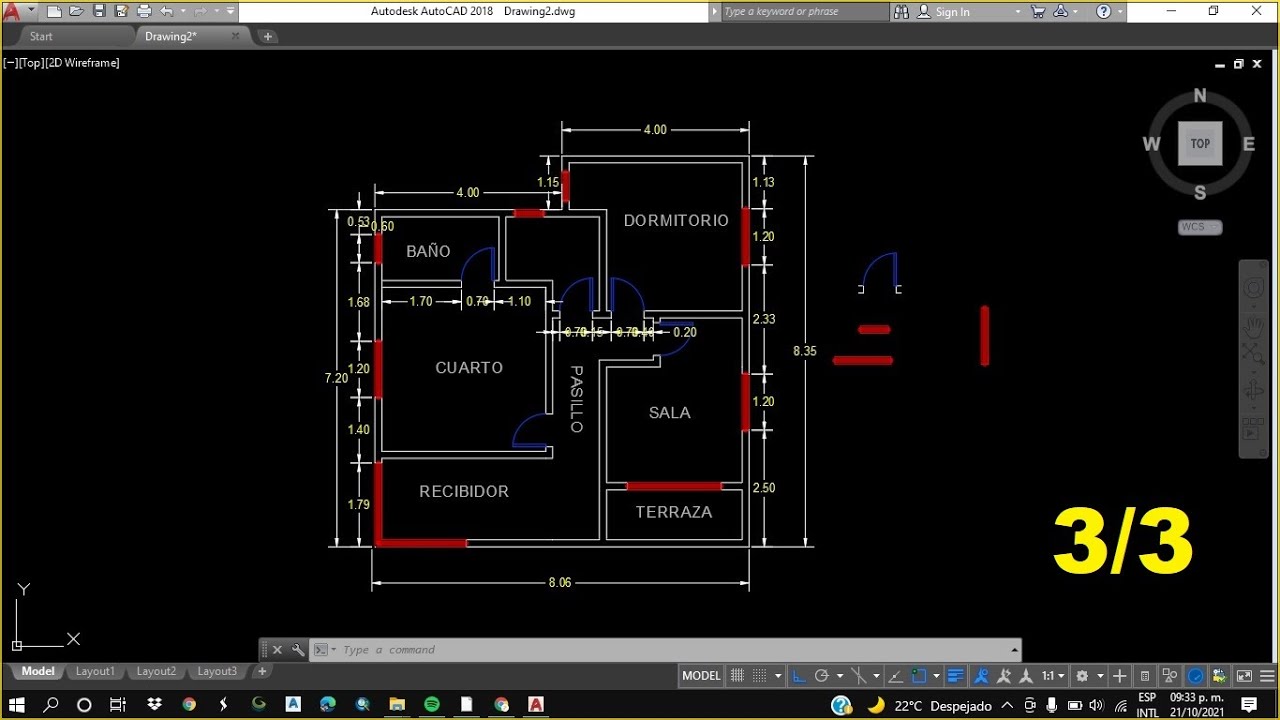Click the TOP face of ViewCube
Image resolution: width=1280 pixels, height=720 pixels.
(x=1200, y=143)
